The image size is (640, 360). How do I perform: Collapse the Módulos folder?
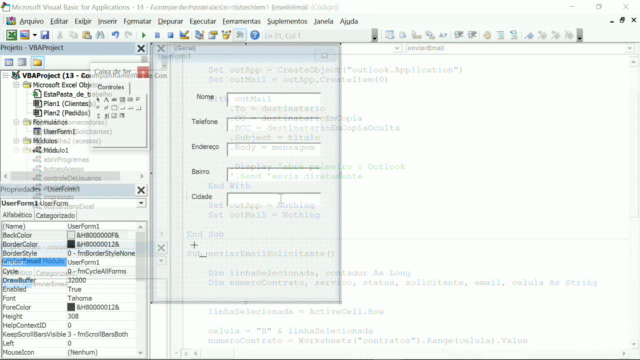(16, 141)
